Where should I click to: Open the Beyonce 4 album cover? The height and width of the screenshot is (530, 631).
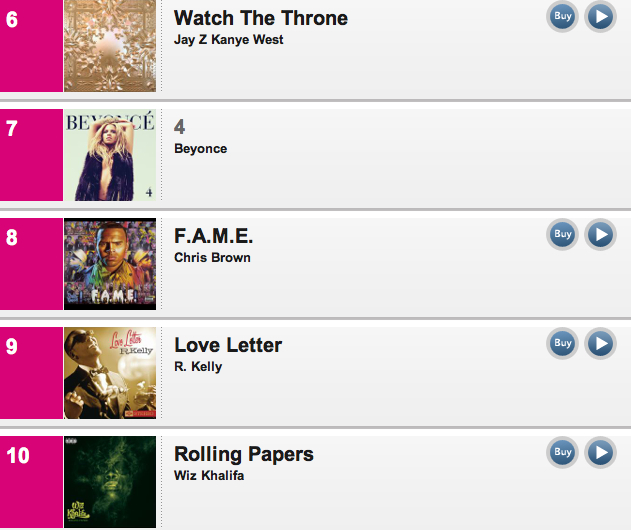coord(110,155)
